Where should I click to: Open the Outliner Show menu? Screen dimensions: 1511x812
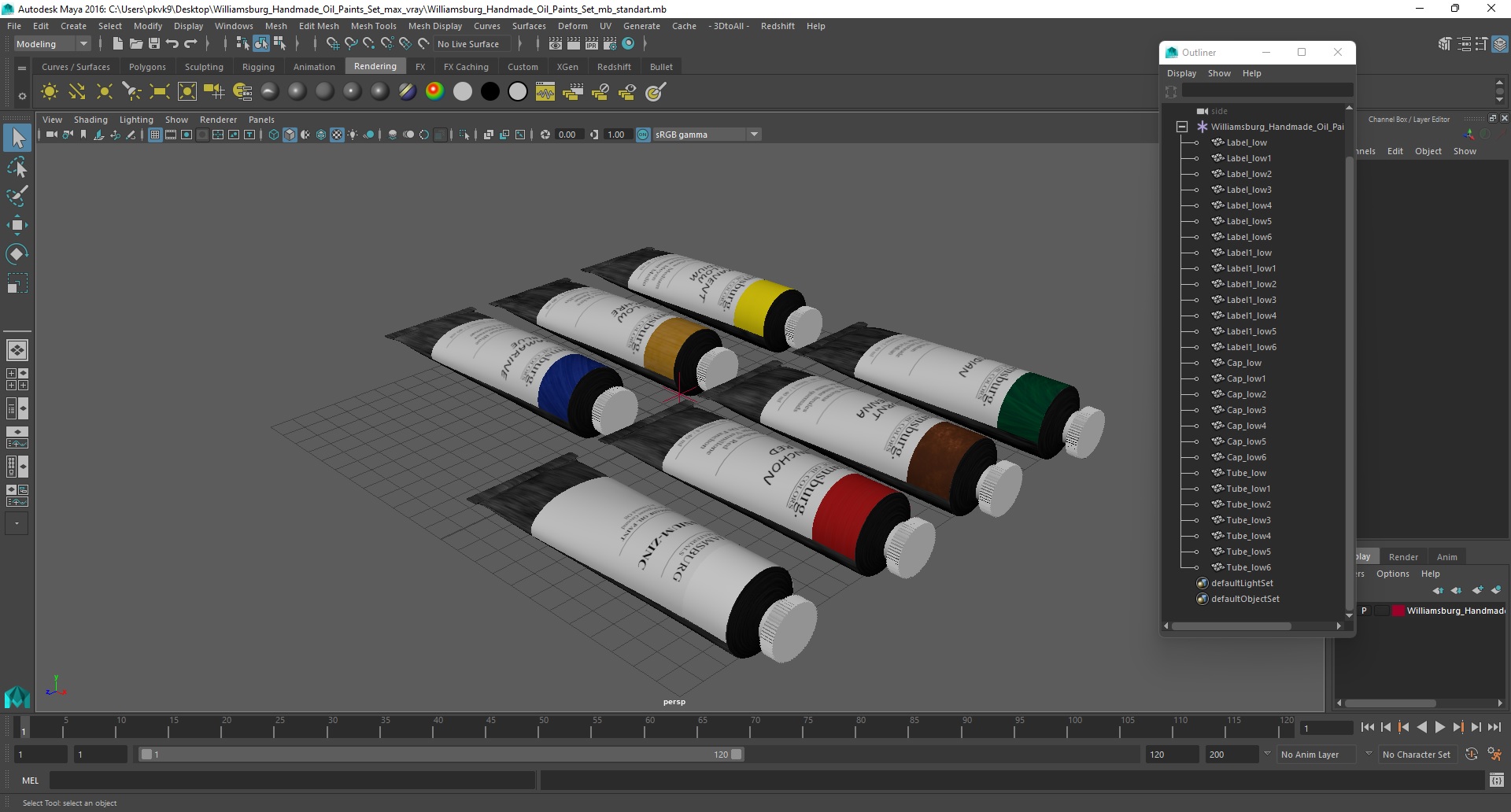(x=1219, y=73)
